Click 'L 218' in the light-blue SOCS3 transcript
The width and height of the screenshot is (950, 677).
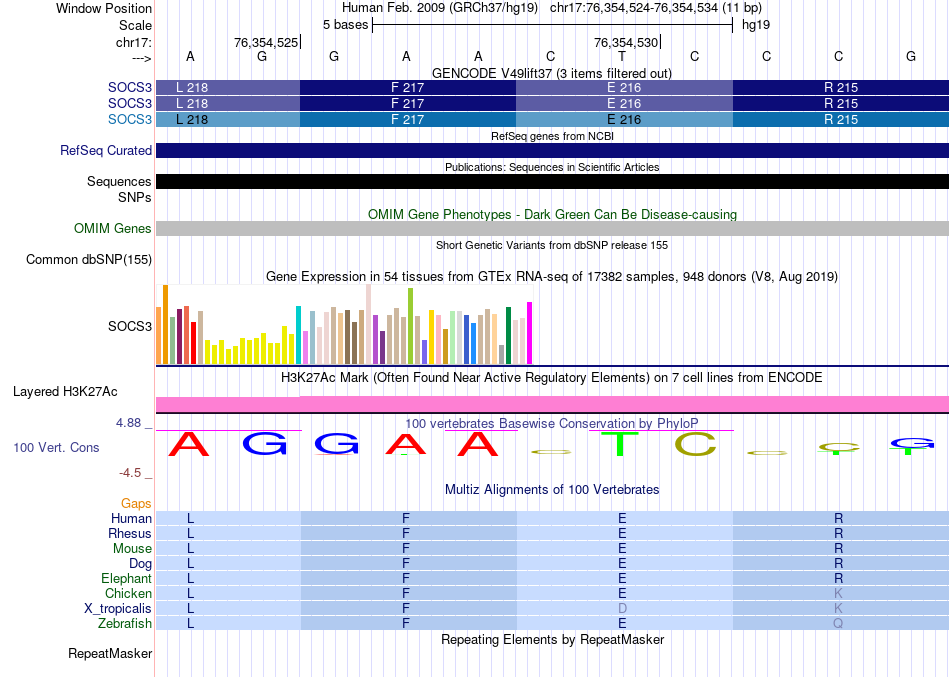pos(191,119)
